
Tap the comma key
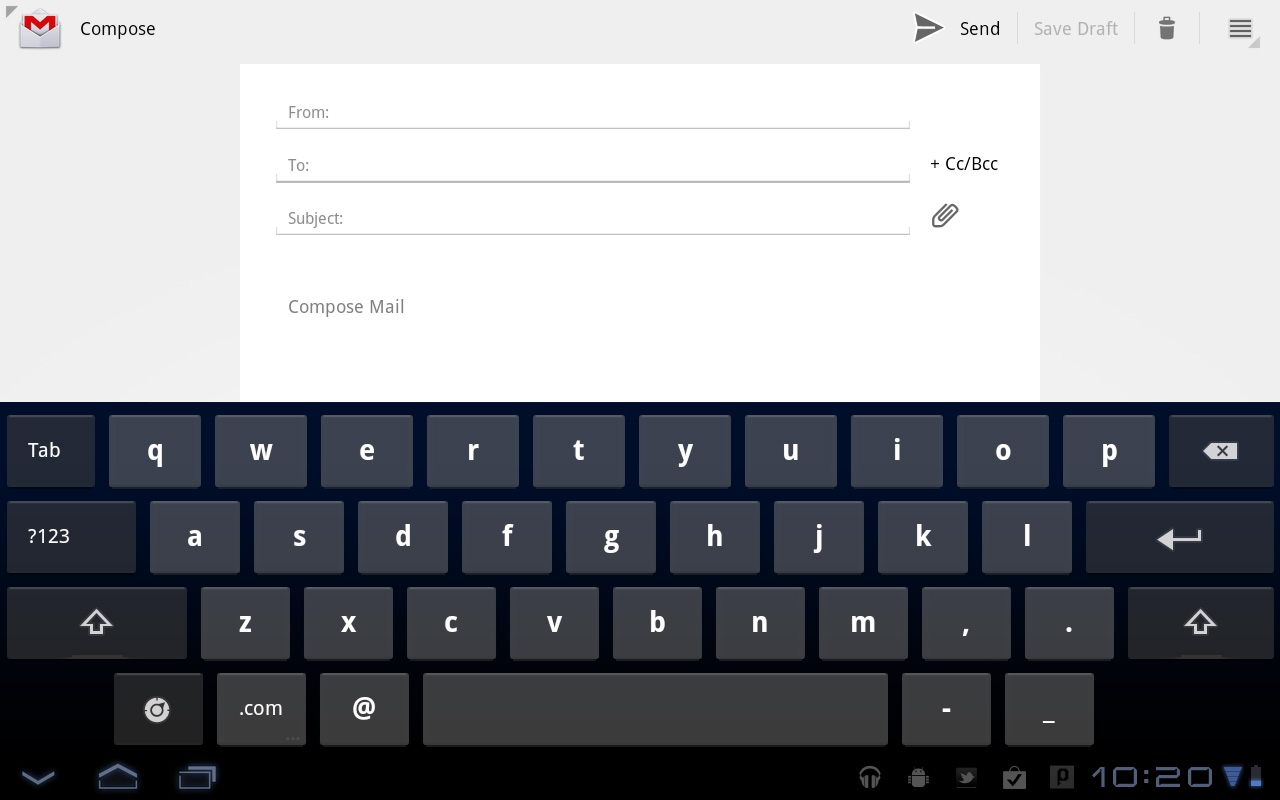click(966, 623)
